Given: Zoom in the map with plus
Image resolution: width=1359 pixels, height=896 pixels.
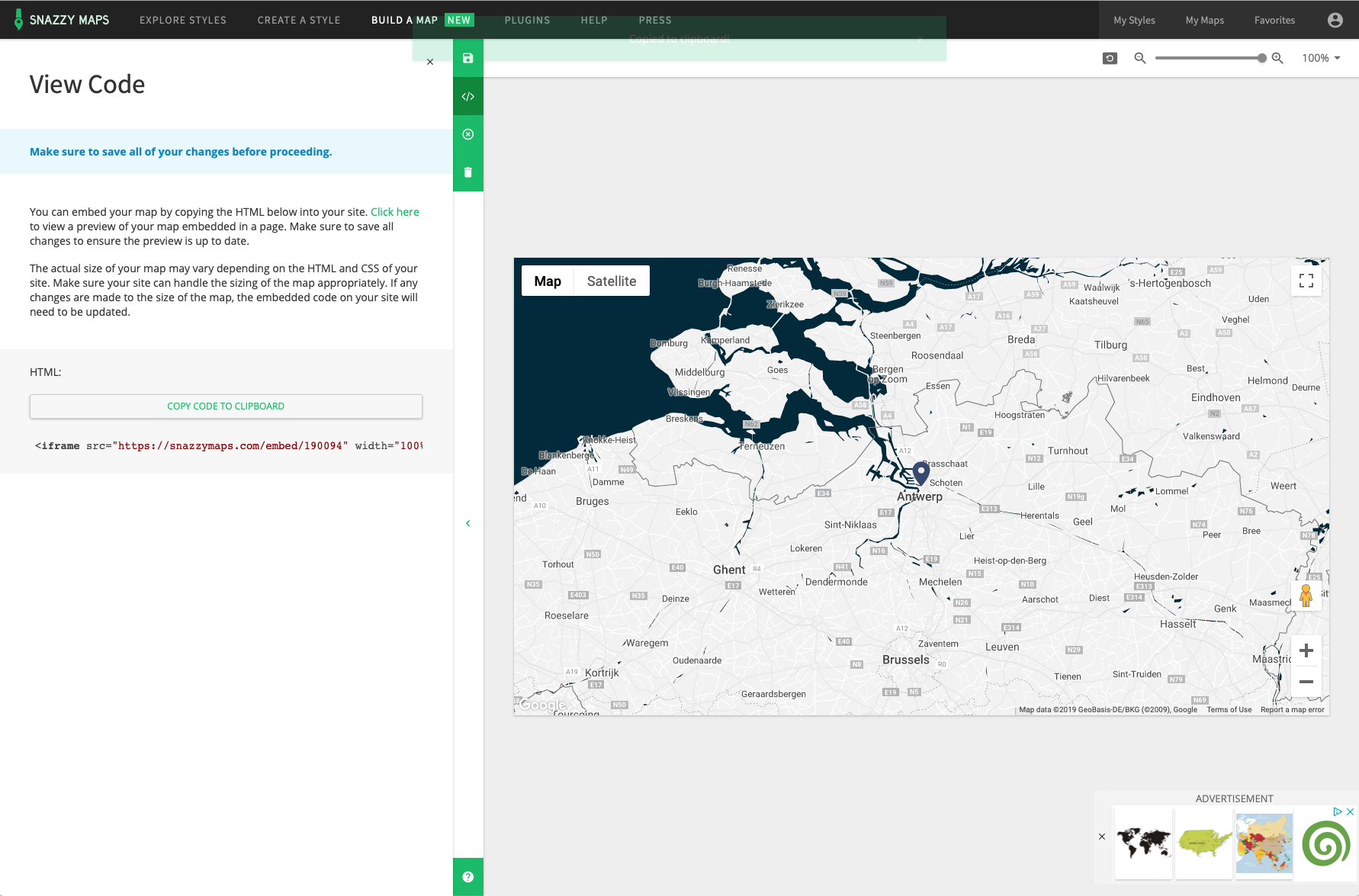Looking at the screenshot, I should pos(1306,650).
